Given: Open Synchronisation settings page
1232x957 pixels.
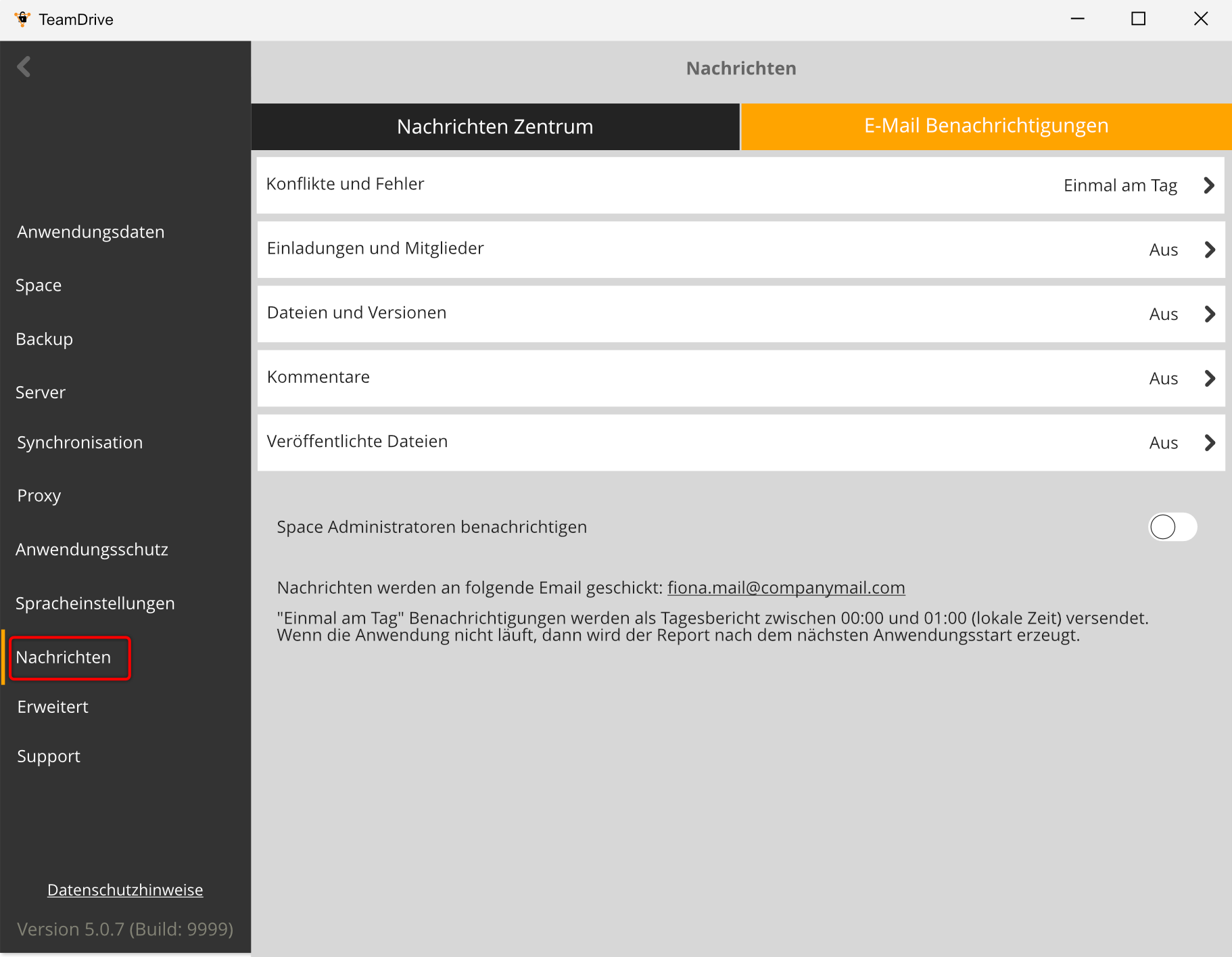Looking at the screenshot, I should (x=80, y=442).
